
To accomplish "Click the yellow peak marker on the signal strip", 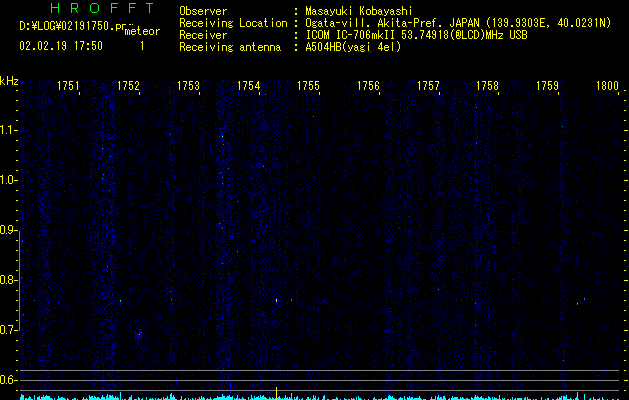I will point(276,393).
